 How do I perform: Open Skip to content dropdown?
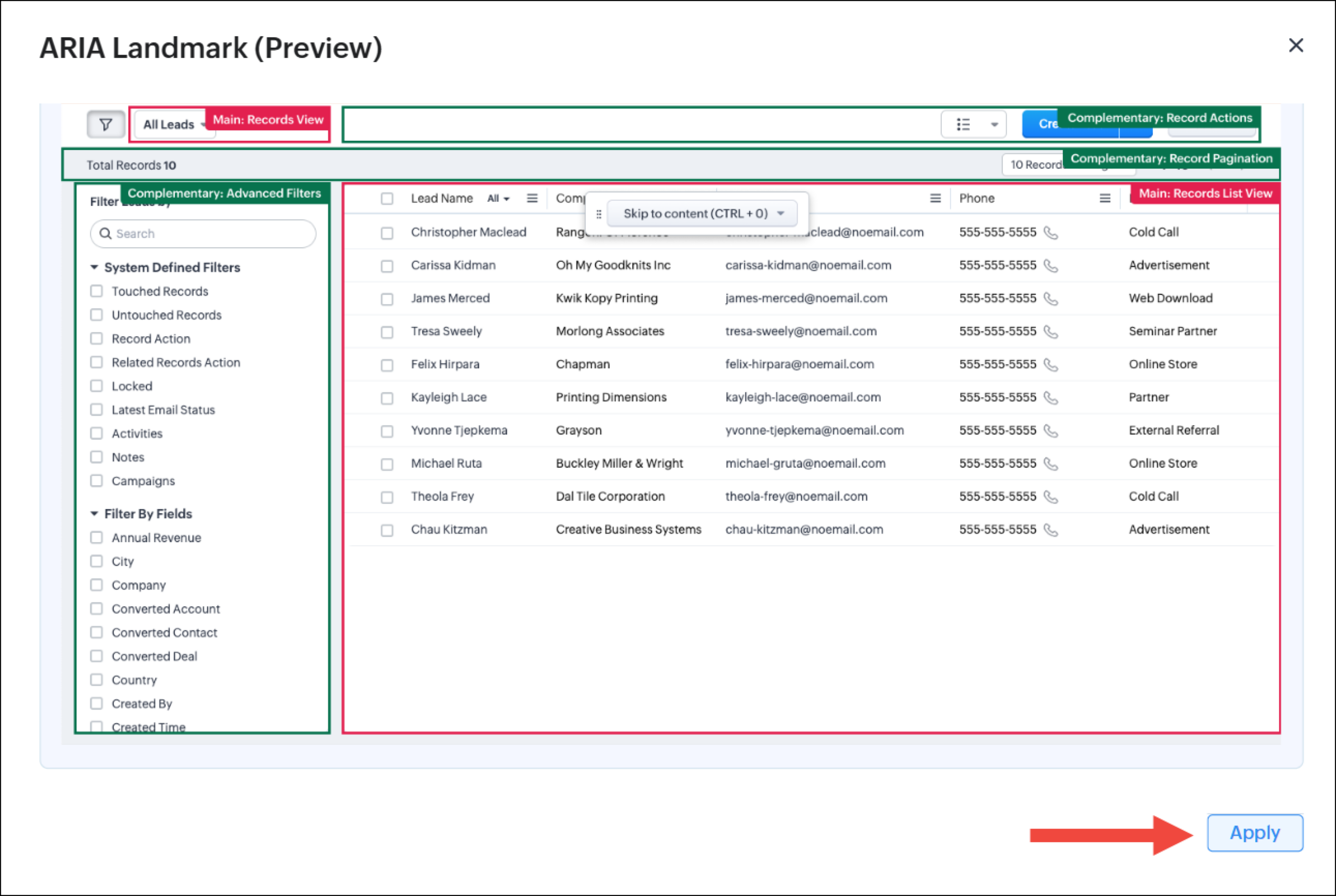click(780, 214)
